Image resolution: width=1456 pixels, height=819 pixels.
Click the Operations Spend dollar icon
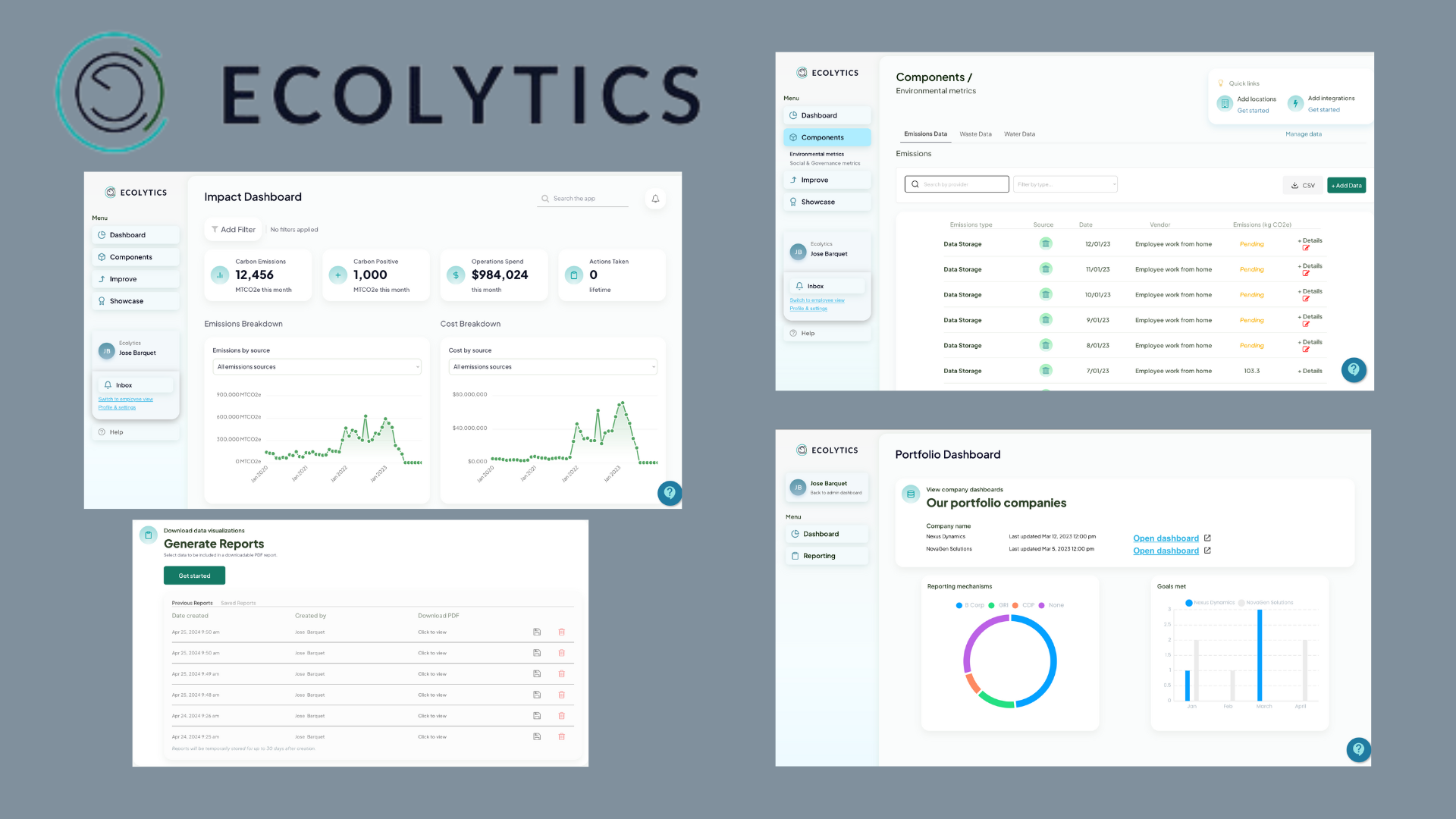click(456, 275)
